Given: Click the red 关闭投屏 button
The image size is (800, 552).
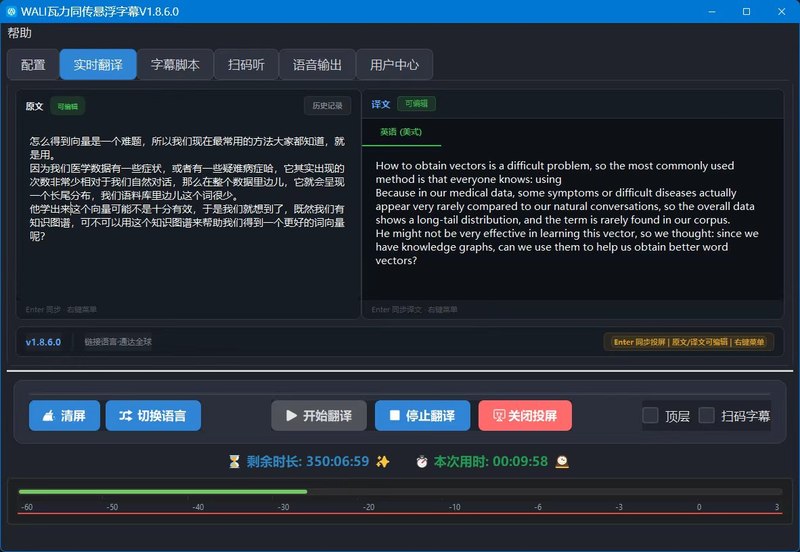Looking at the screenshot, I should click(525, 416).
